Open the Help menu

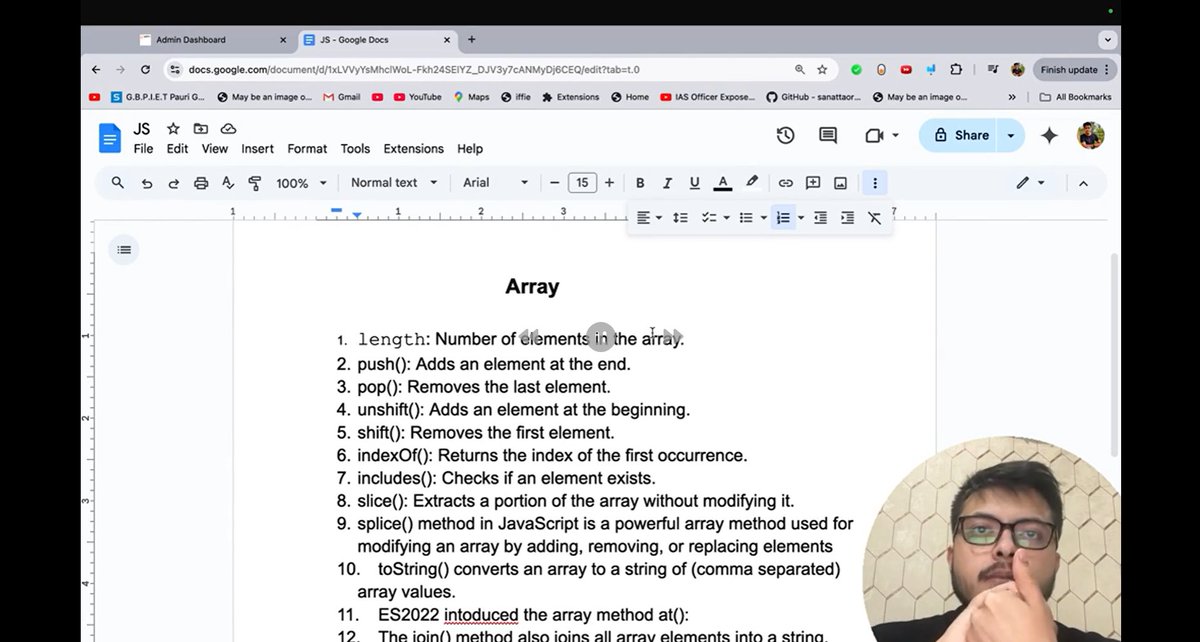coord(470,149)
